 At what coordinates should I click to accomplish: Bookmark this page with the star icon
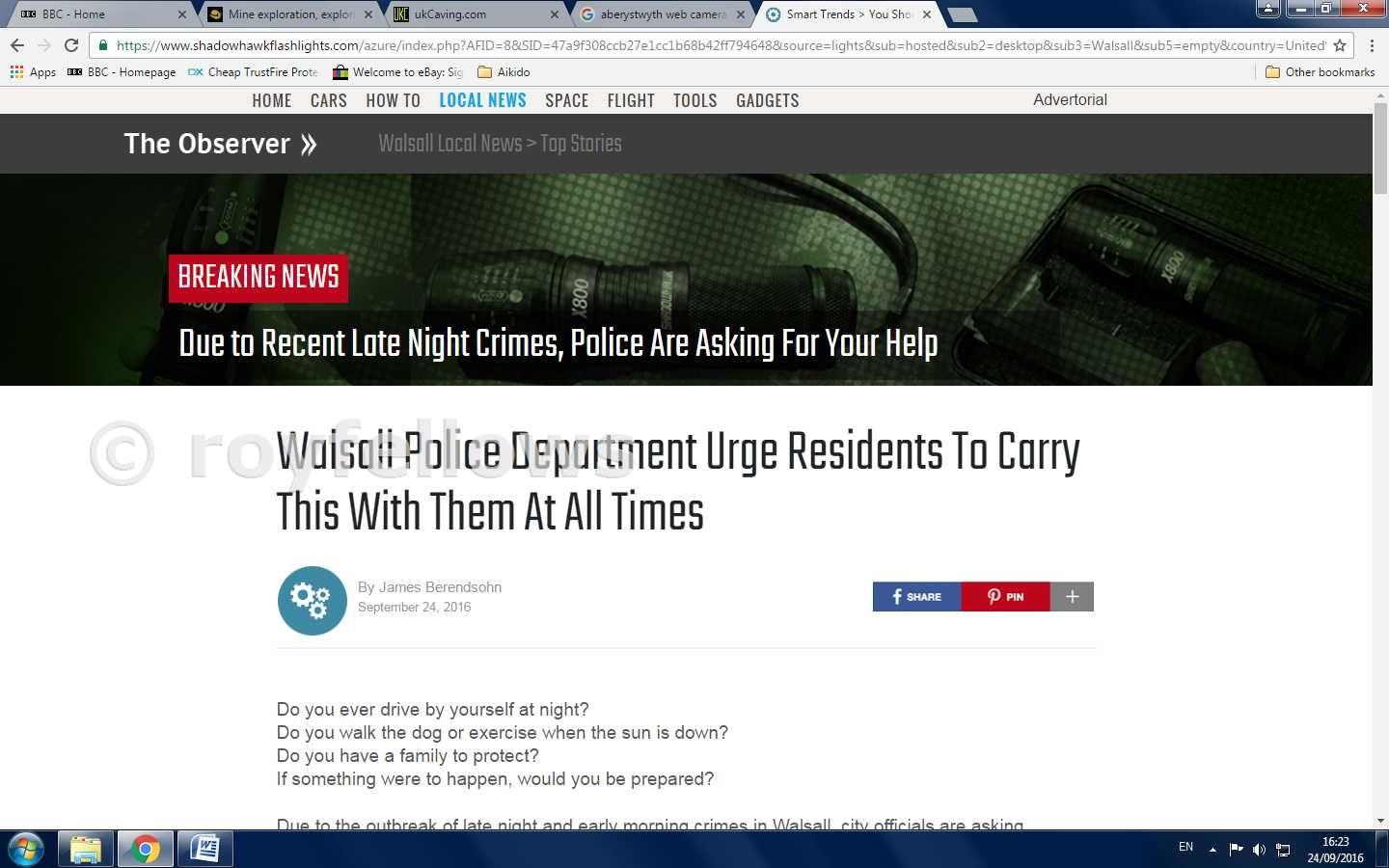1339,45
